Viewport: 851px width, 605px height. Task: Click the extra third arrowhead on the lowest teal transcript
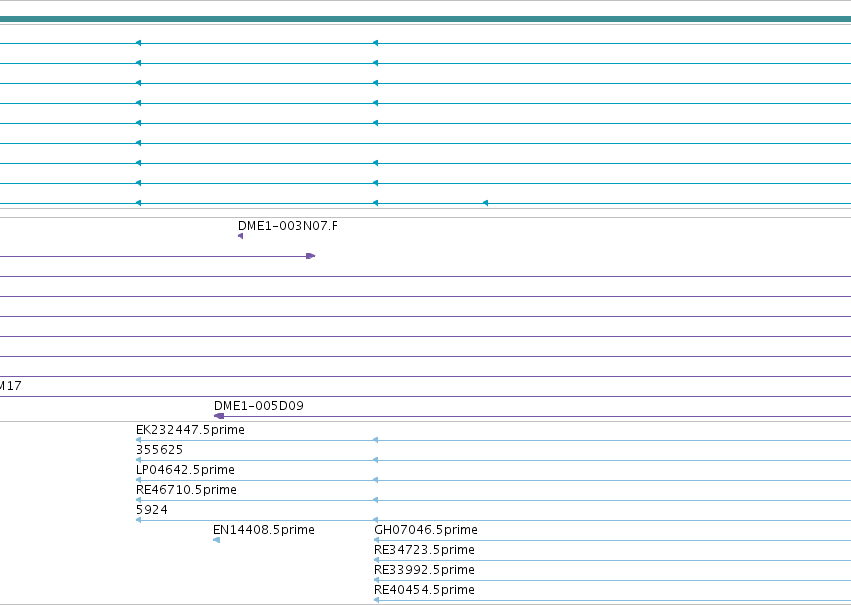(x=485, y=203)
